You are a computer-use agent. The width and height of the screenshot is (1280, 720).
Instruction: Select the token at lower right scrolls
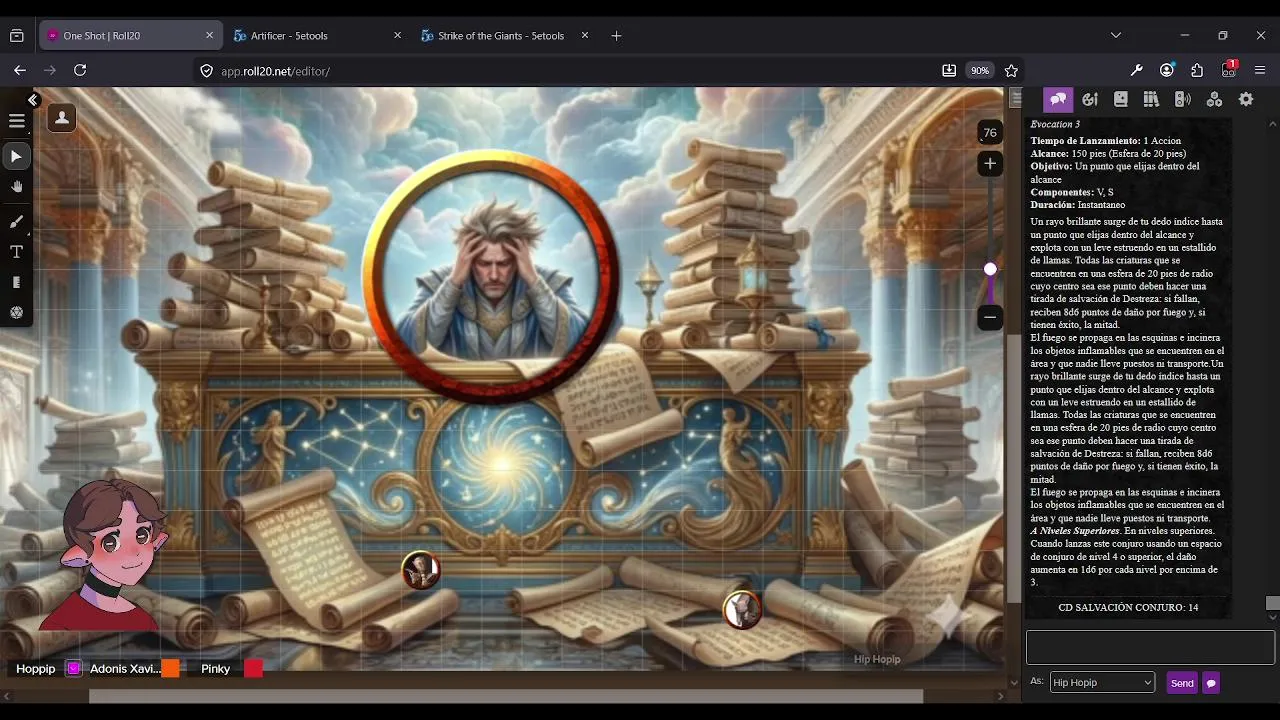click(x=742, y=609)
